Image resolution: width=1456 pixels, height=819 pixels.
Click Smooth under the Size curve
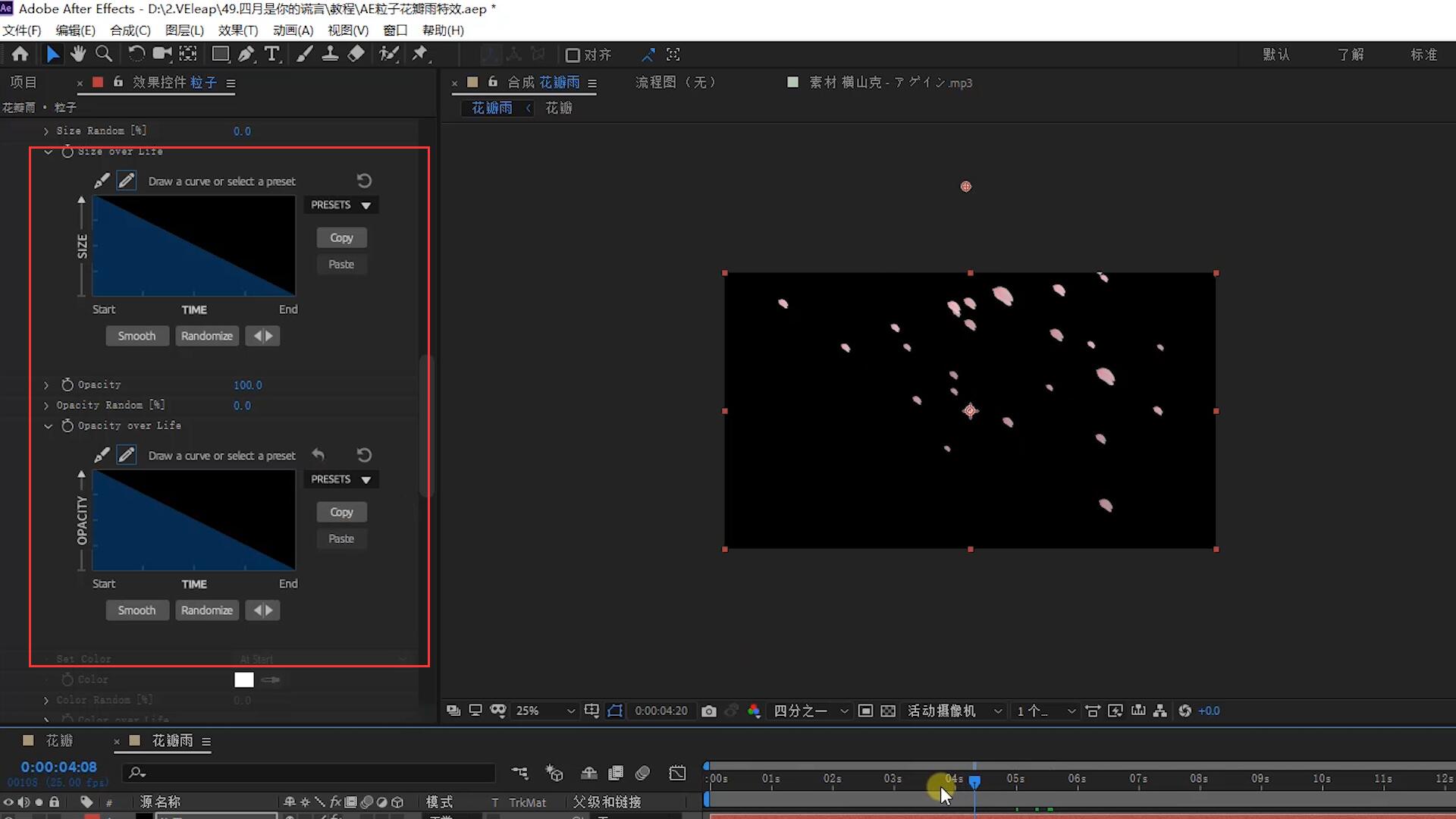136,336
